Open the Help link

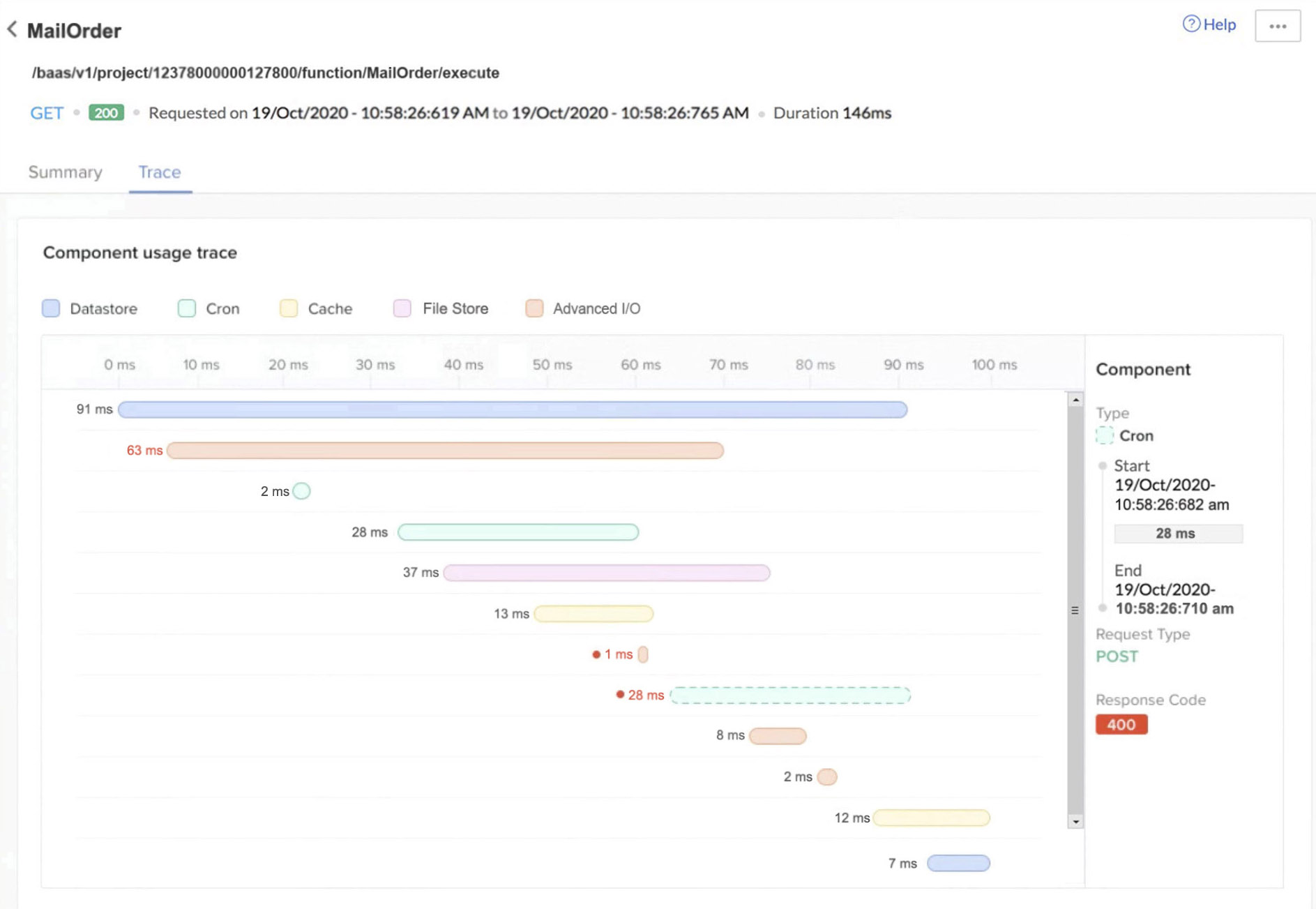point(1209,24)
